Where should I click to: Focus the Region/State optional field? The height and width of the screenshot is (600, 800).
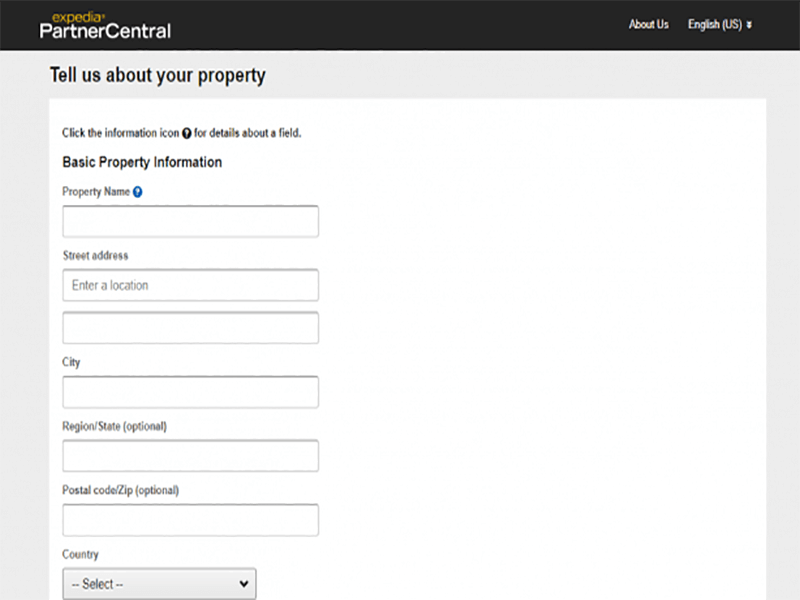click(190, 456)
